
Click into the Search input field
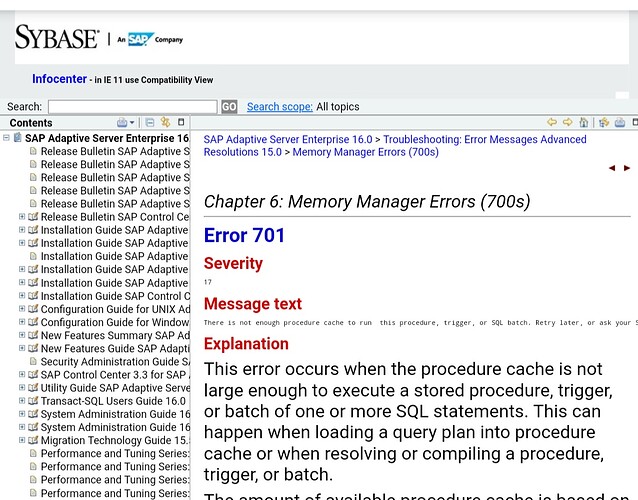pyautogui.click(x=133, y=107)
